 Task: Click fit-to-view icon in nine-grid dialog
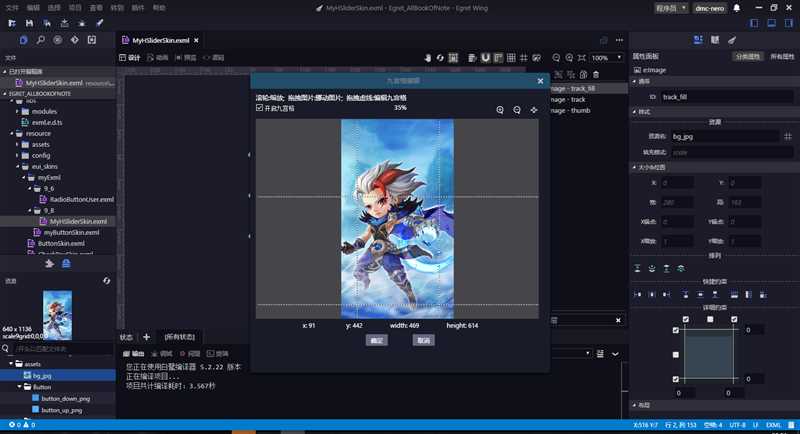click(534, 110)
